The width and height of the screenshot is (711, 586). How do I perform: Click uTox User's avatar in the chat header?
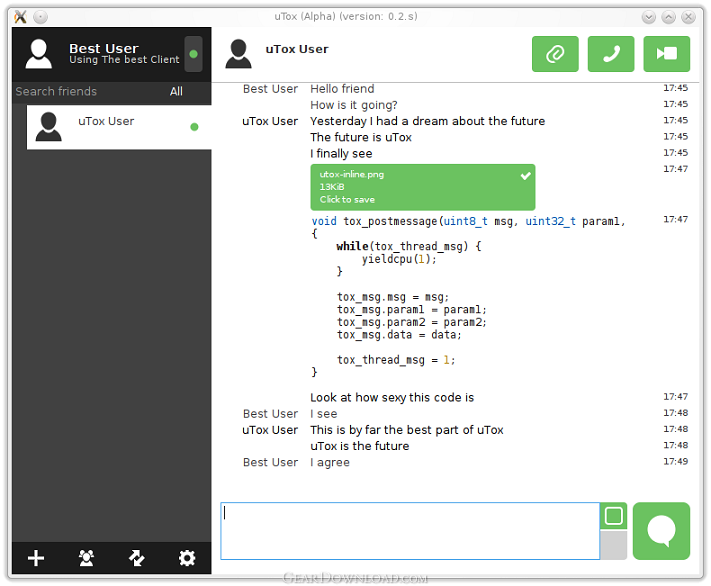click(x=238, y=54)
